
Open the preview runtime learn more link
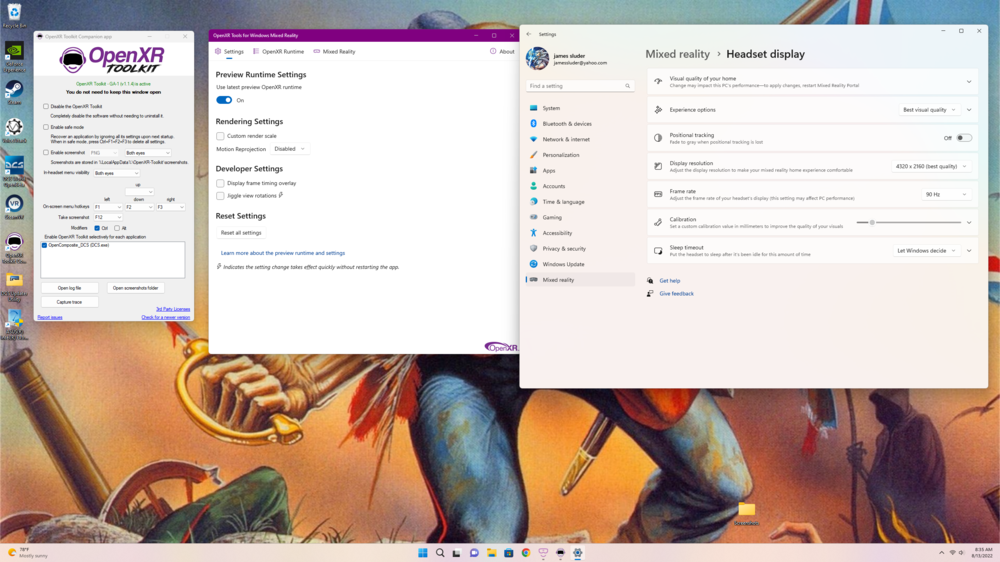tap(283, 253)
